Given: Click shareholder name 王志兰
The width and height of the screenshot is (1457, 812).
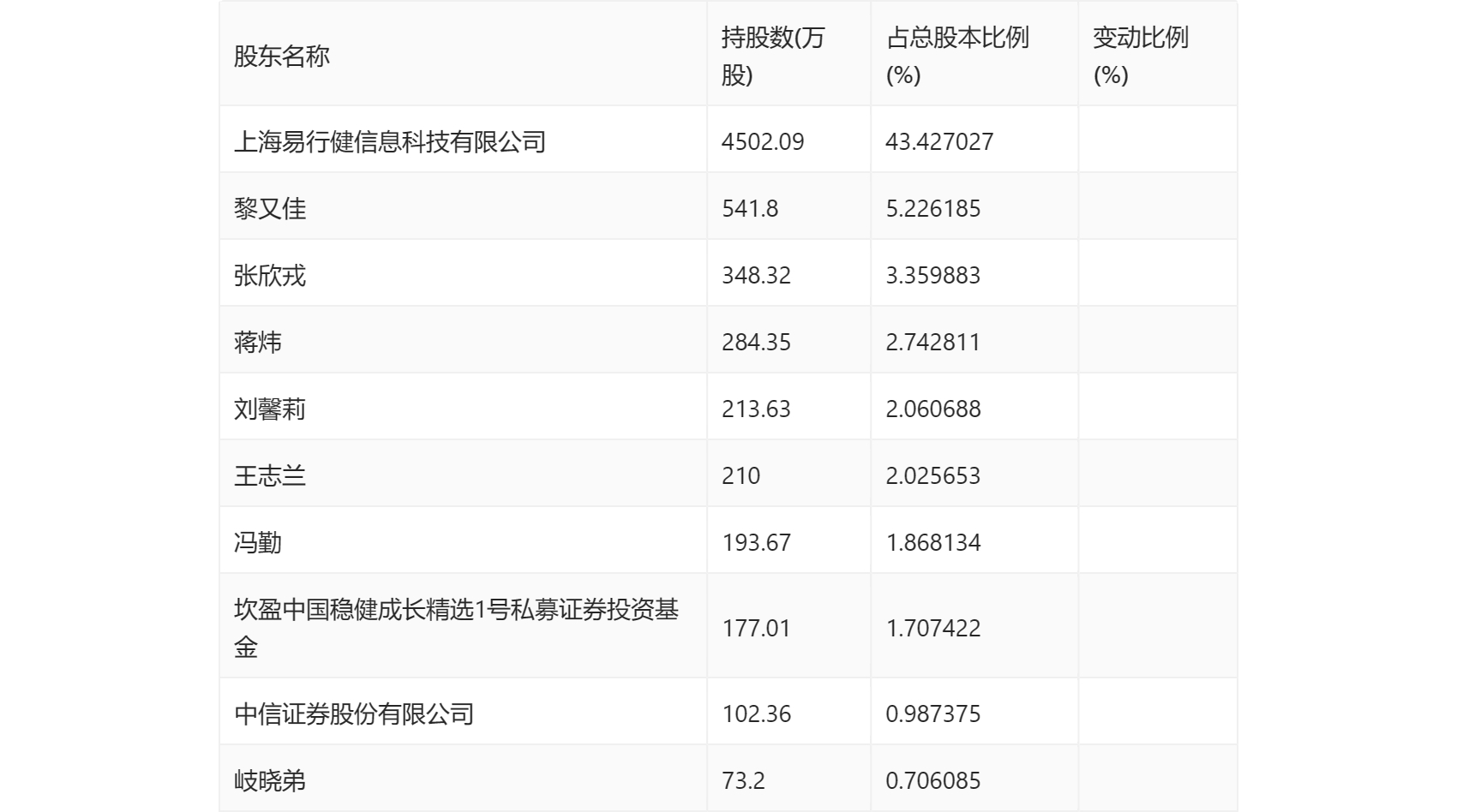Looking at the screenshot, I should [x=270, y=475].
